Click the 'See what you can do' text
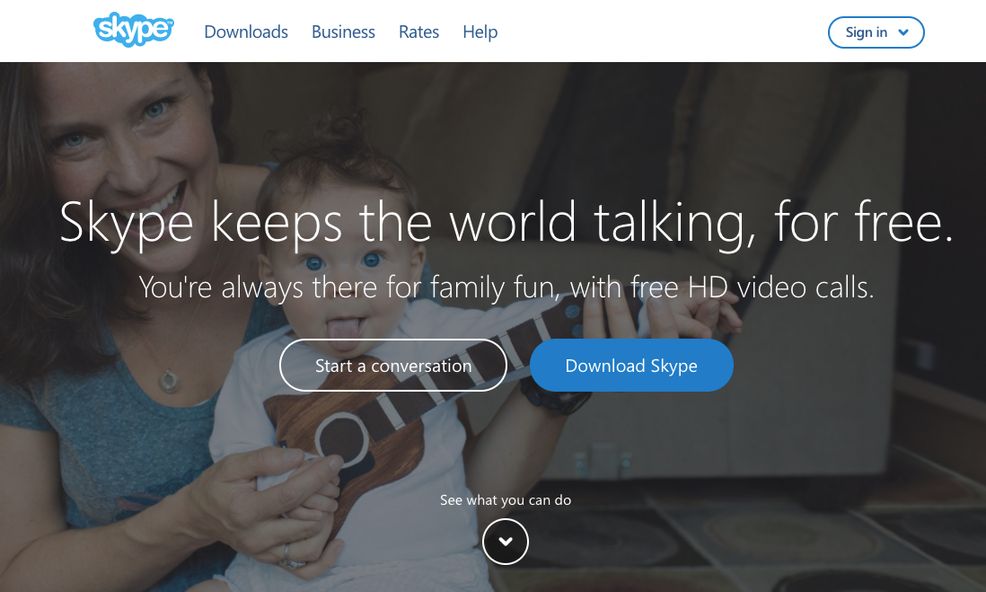The image size is (986, 592). pyautogui.click(x=506, y=500)
